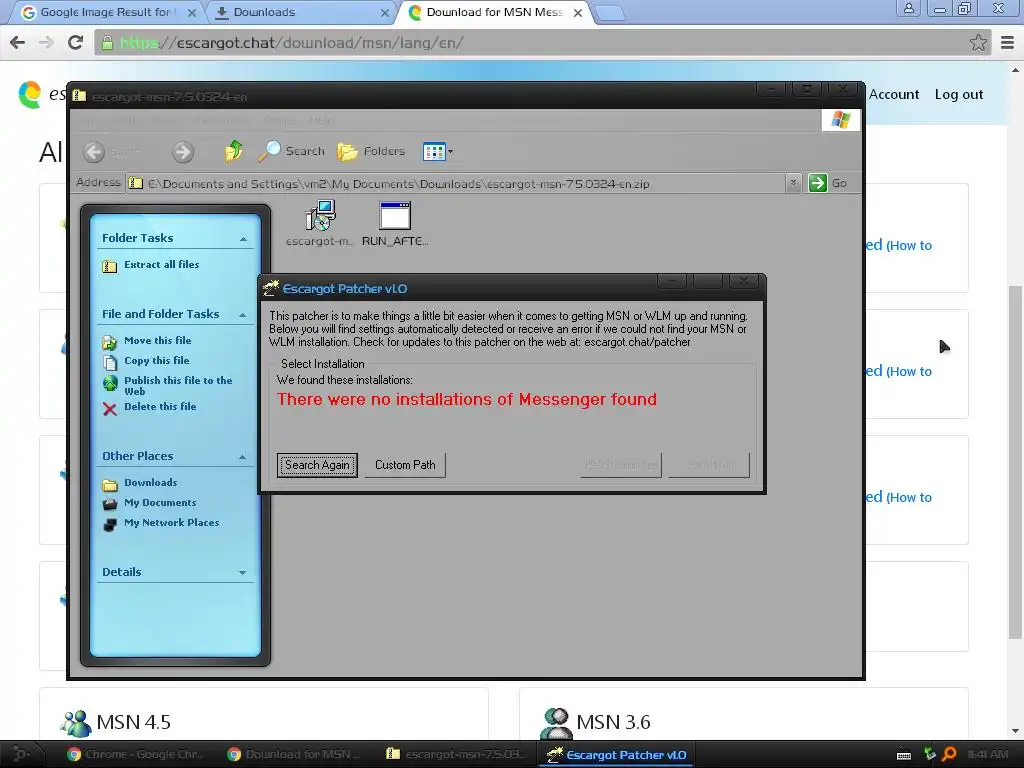Click the Chrome user profile icon
Screen dimensions: 1024x768
pos(908,8)
